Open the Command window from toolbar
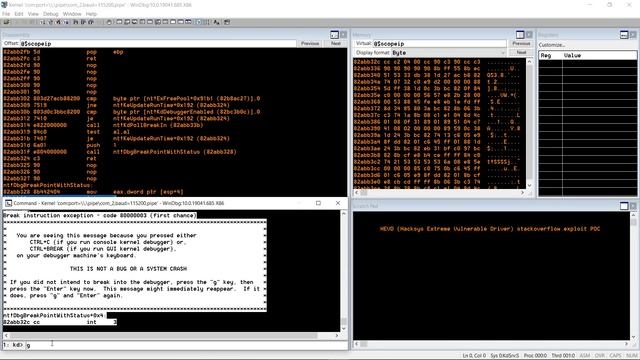The width and height of the screenshot is (640, 360). (119, 22)
